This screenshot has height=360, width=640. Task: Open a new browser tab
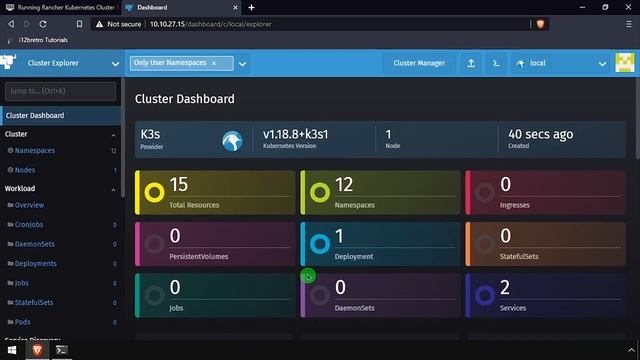tap(251, 7)
